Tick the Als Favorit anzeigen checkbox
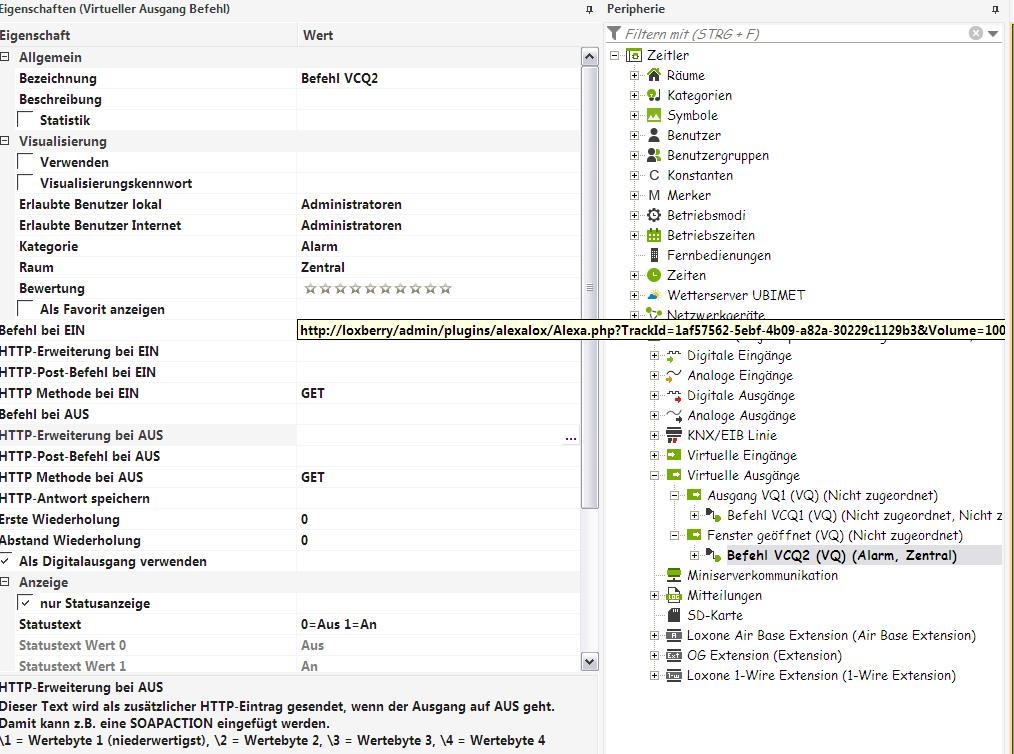The image size is (1014, 754). pyautogui.click(x=26, y=309)
